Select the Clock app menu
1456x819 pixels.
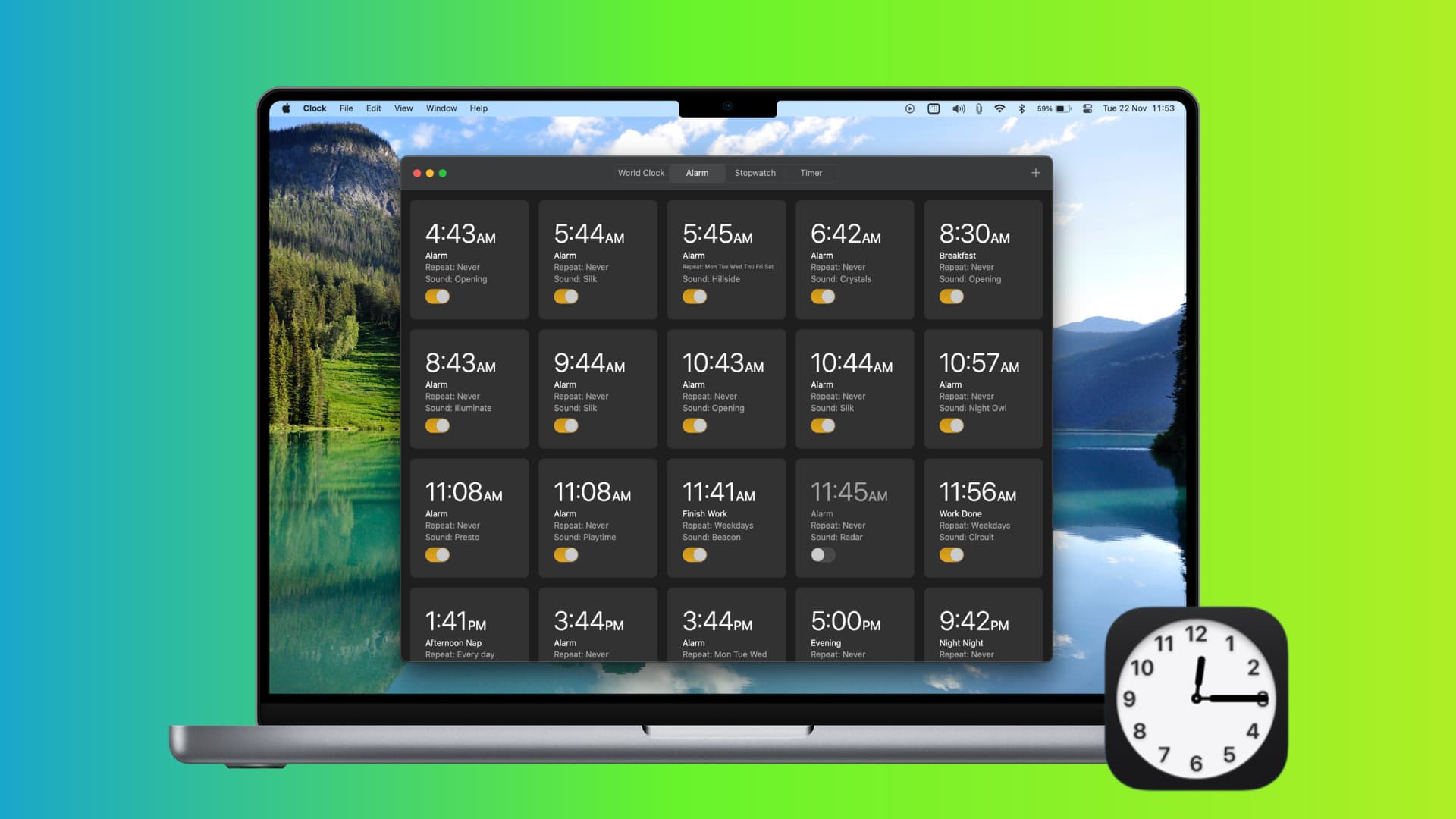(x=314, y=108)
